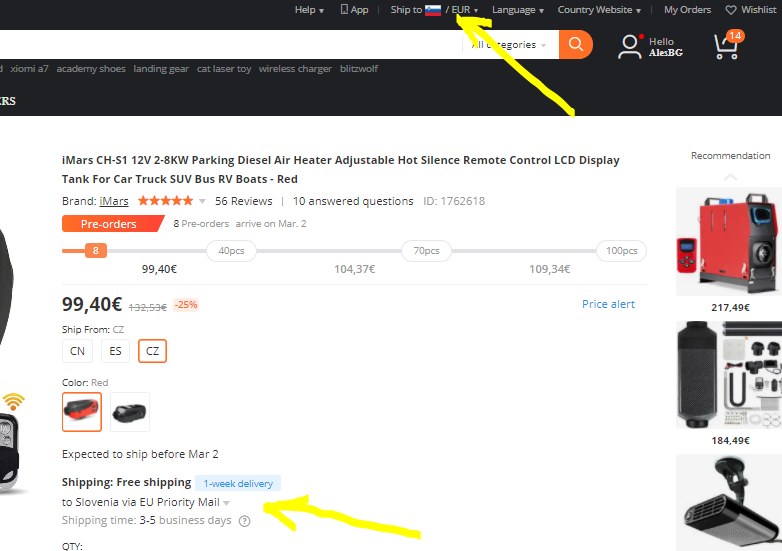Viewport: 782px width, 551px height.
Task: Click the Slovenia flag in Ship to
Action: (433, 10)
